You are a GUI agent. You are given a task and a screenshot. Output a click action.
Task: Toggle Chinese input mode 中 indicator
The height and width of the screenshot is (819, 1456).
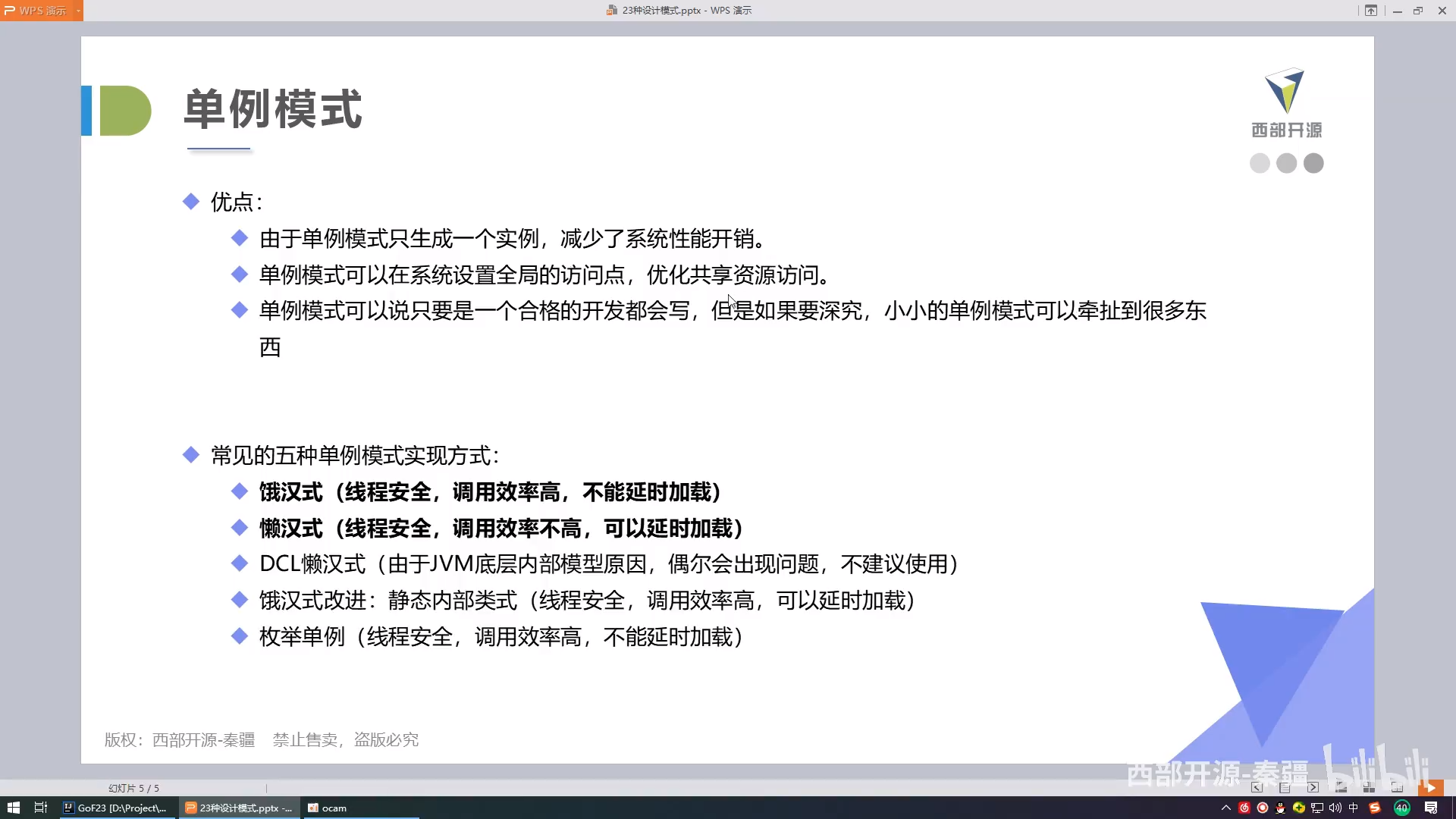pyautogui.click(x=1354, y=808)
